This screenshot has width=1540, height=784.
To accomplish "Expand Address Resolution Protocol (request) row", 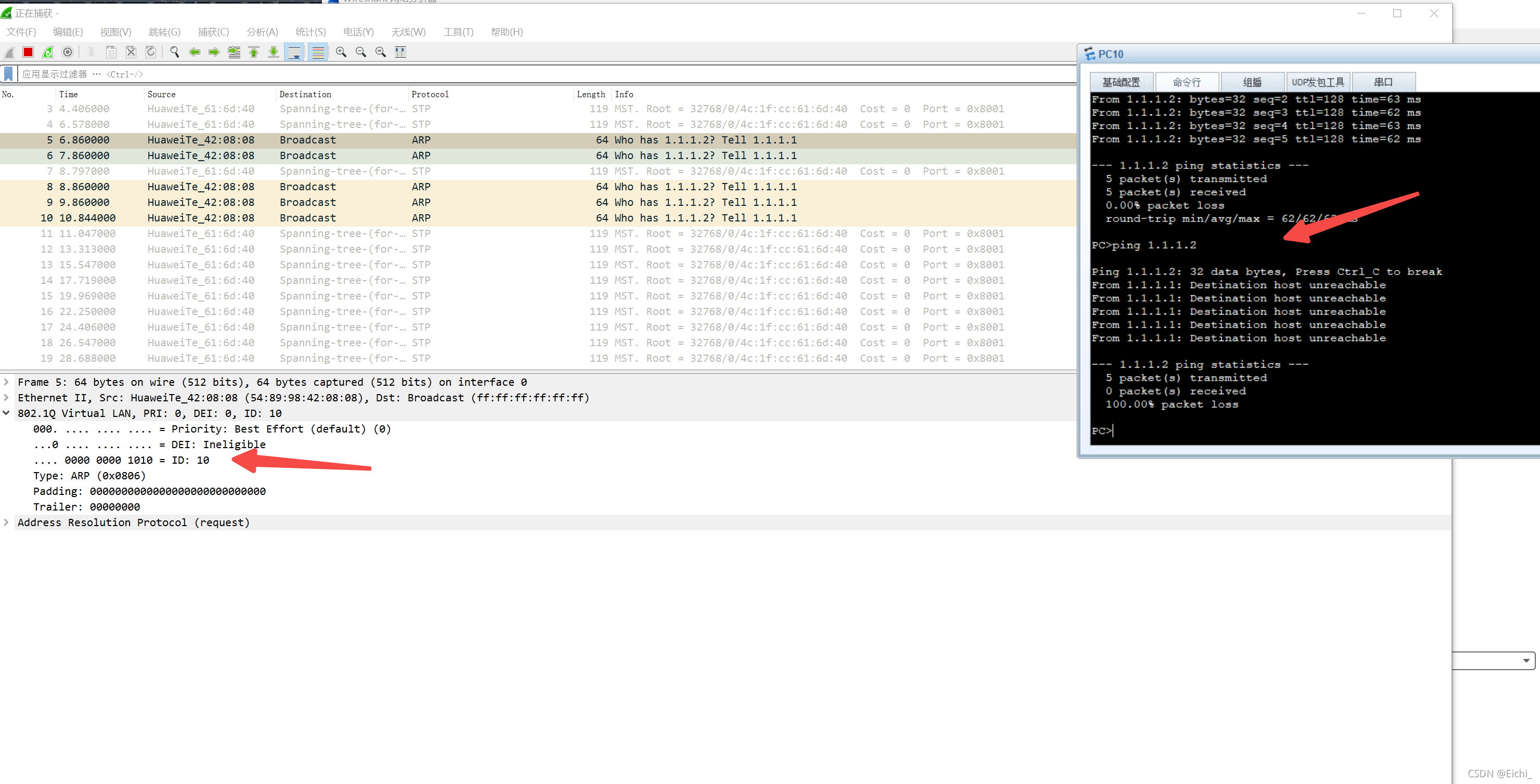I will [x=7, y=522].
